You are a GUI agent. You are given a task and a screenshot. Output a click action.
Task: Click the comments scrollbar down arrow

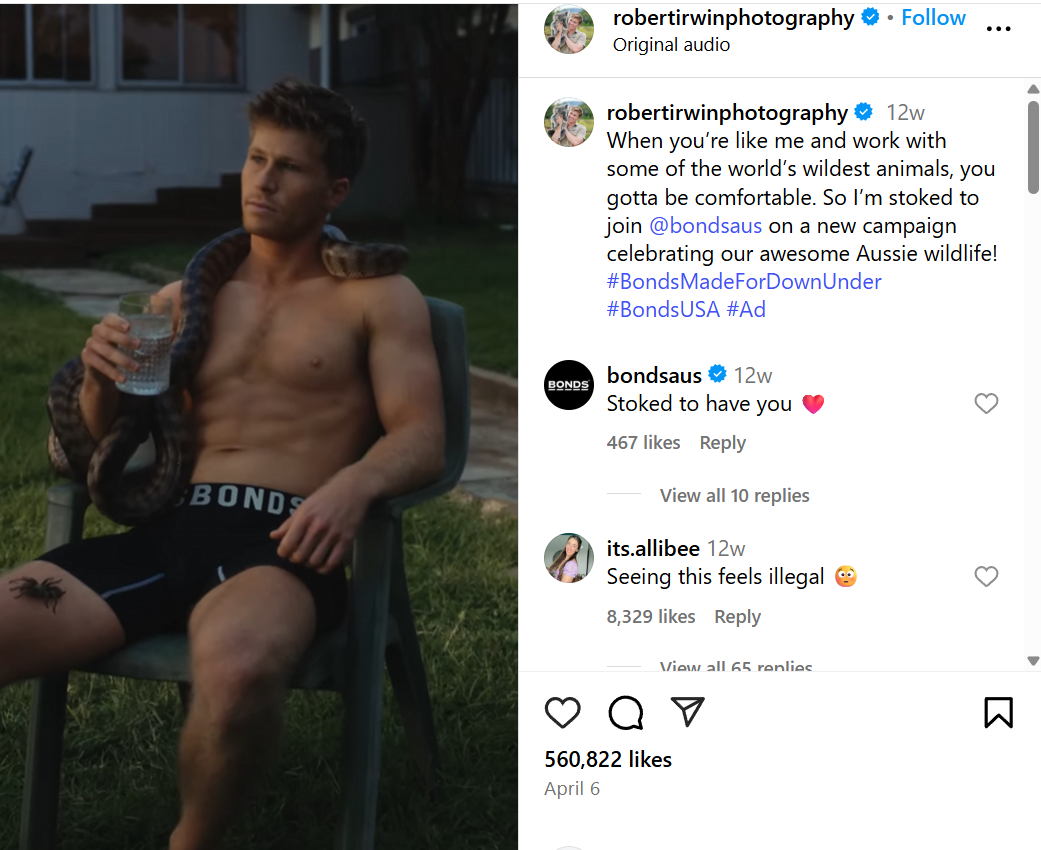1032,661
